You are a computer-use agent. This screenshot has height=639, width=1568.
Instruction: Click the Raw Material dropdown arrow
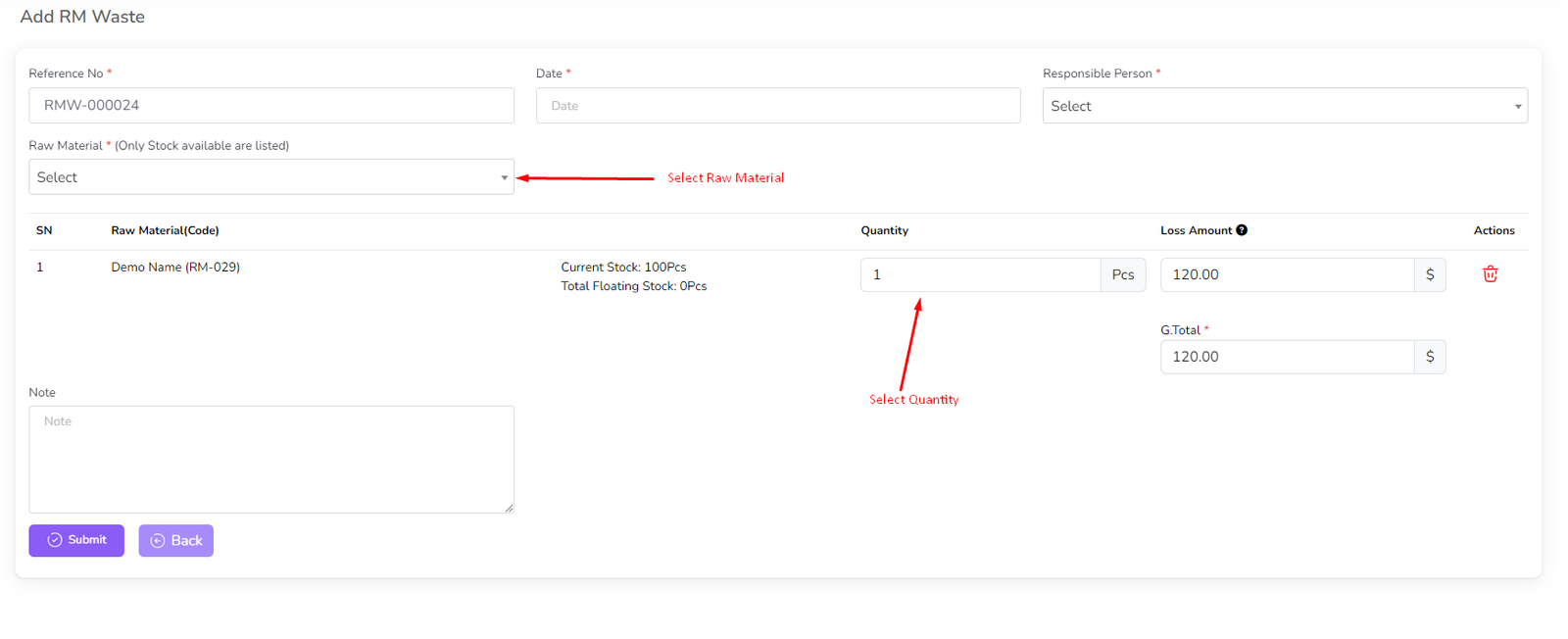coord(505,177)
